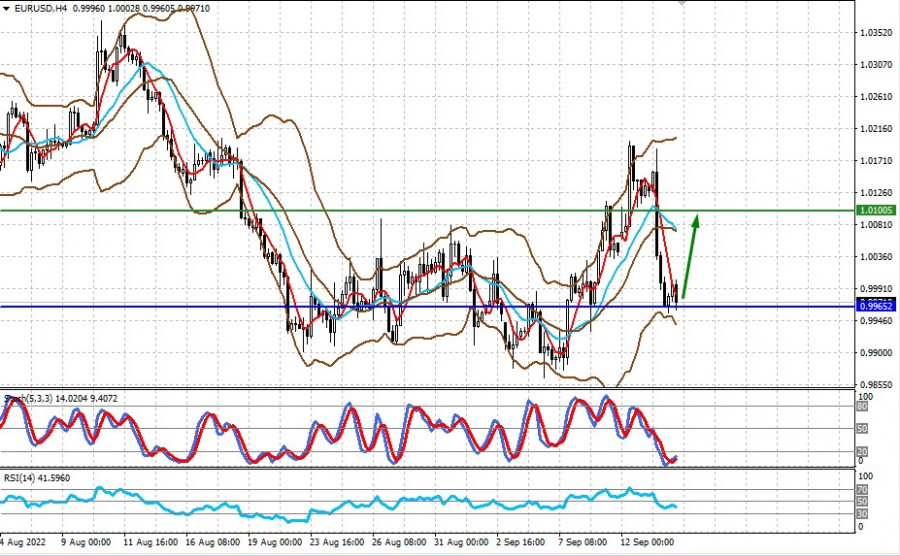
Task: Click the 7 Sep 08:00 time axis label
Action: point(583,542)
